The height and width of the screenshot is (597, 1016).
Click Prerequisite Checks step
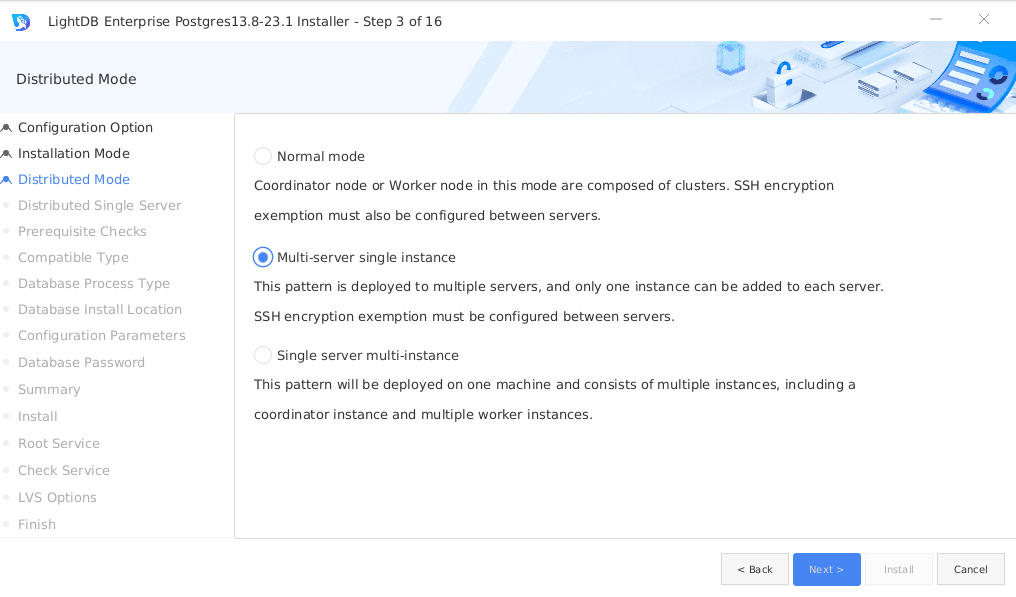coord(82,231)
